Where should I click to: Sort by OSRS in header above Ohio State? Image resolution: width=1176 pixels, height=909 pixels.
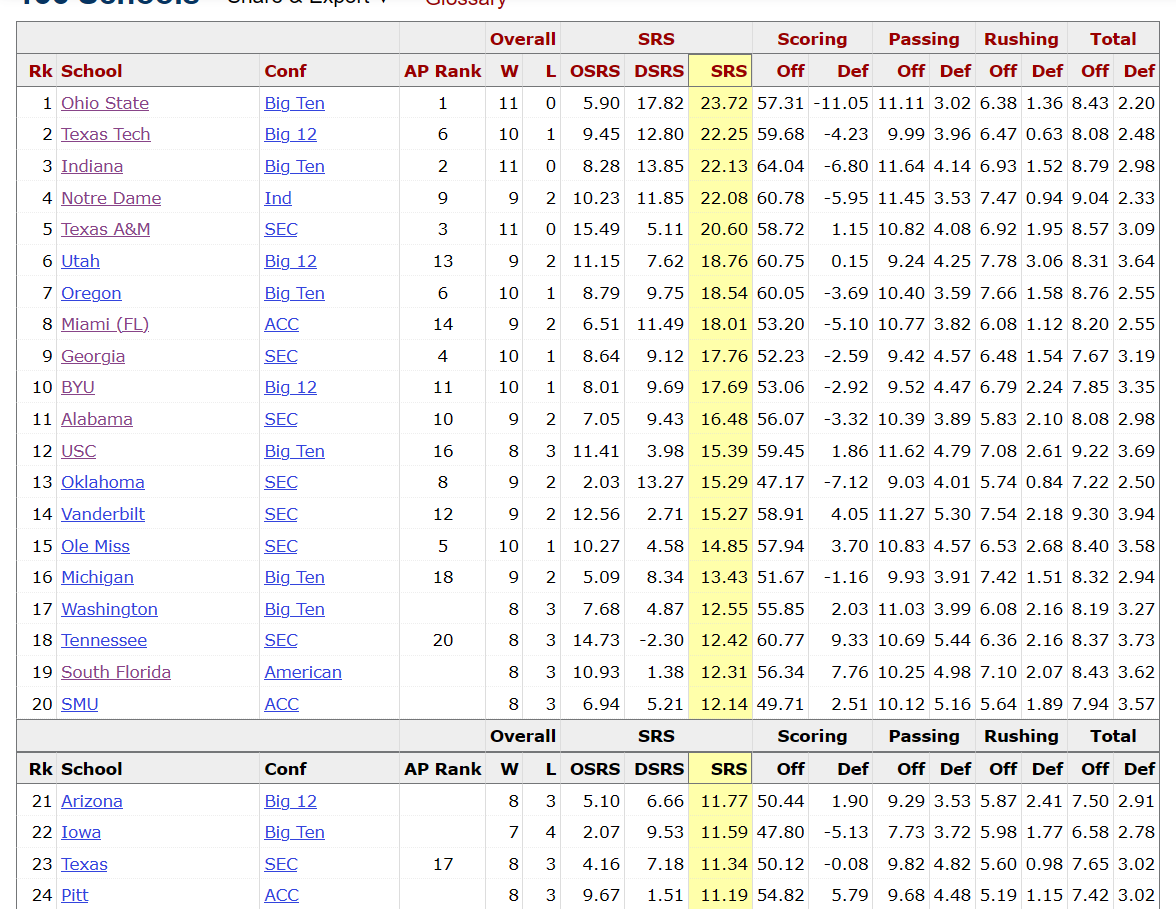[595, 71]
